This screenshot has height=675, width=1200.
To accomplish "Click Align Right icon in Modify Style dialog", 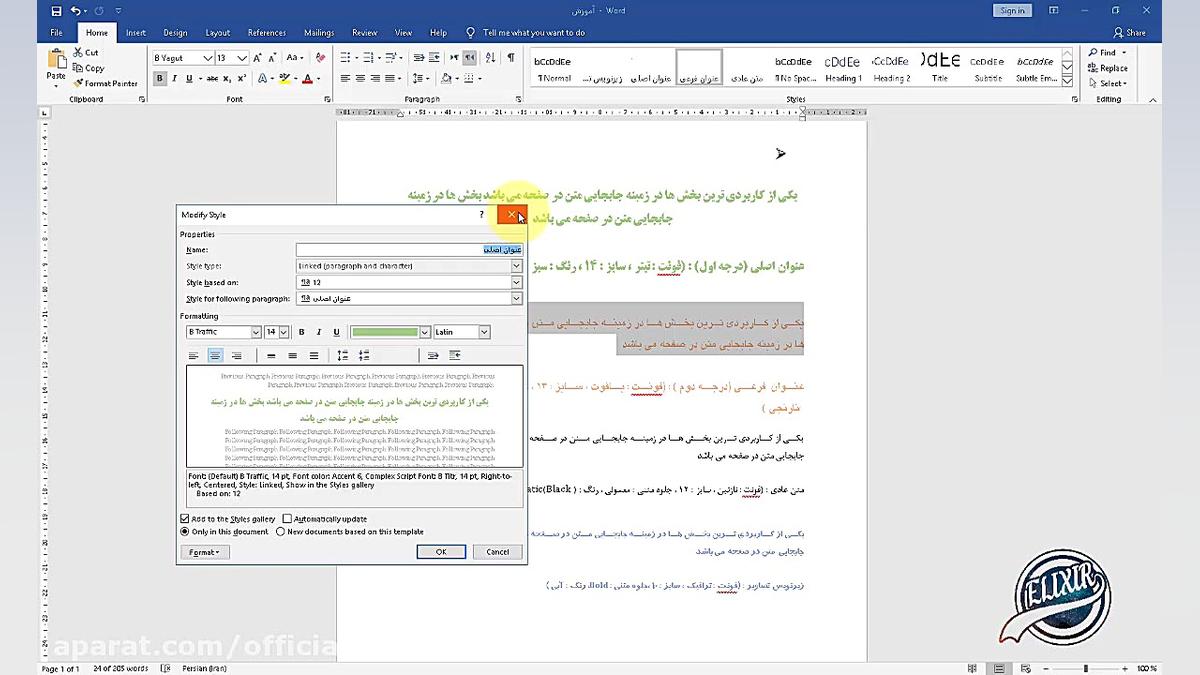I will pos(236,355).
